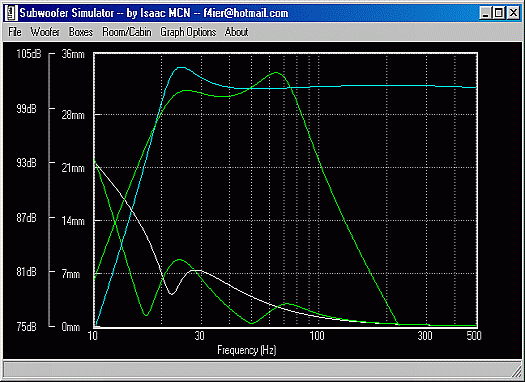Screen dimensions: 525x382
Task: Click the Subwoofer Simulator app icon in title bar
Action: tap(12, 13)
